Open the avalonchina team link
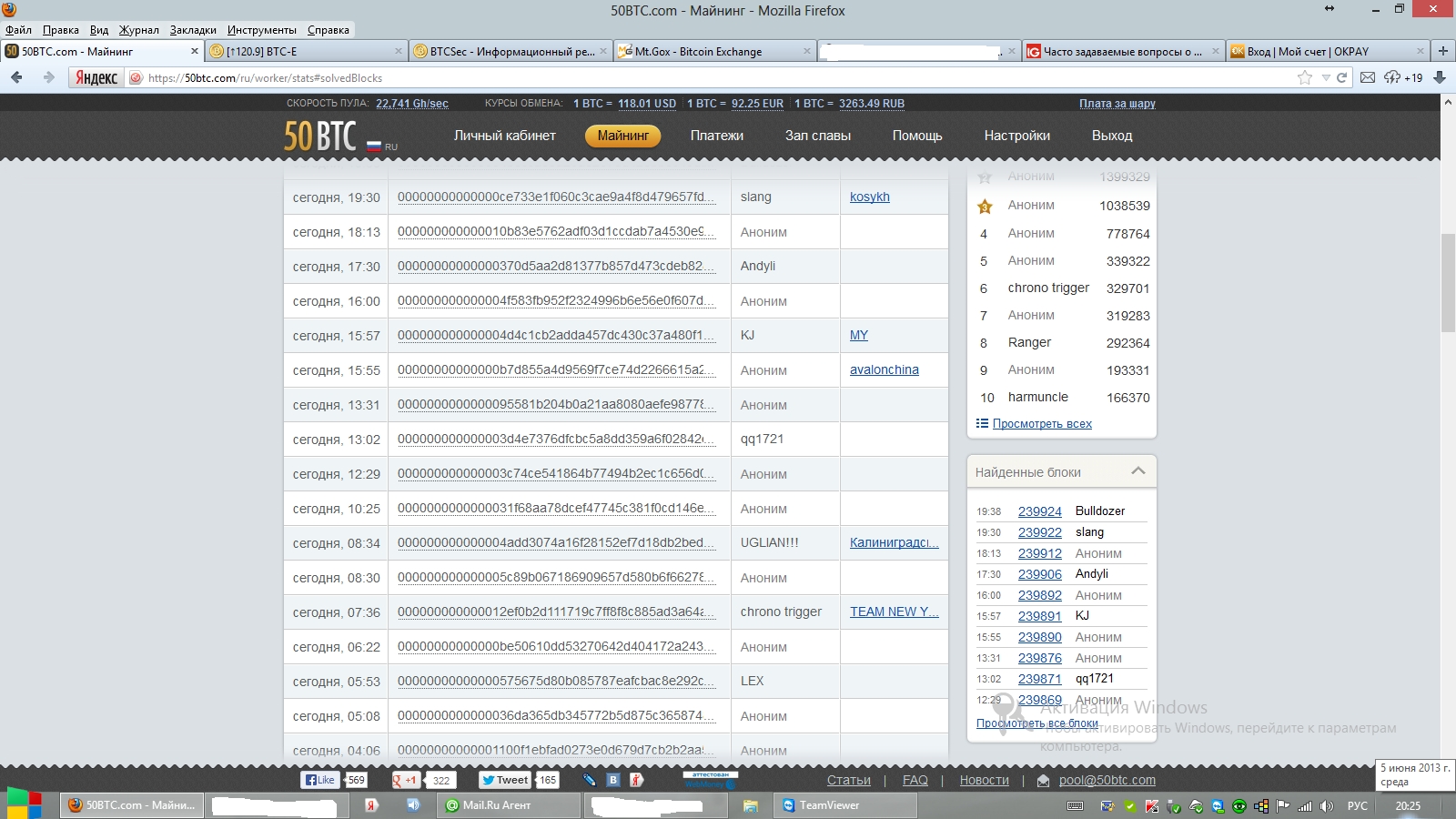 (885, 369)
